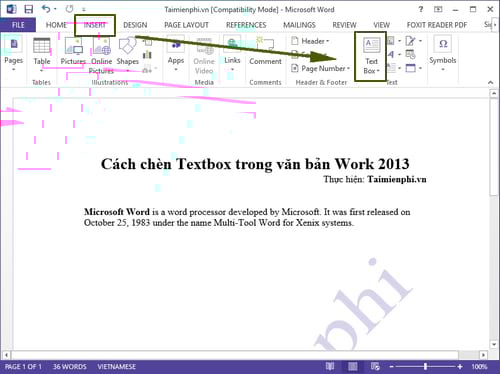Open the Shapes gallery
The image size is (500, 374).
coord(128,53)
